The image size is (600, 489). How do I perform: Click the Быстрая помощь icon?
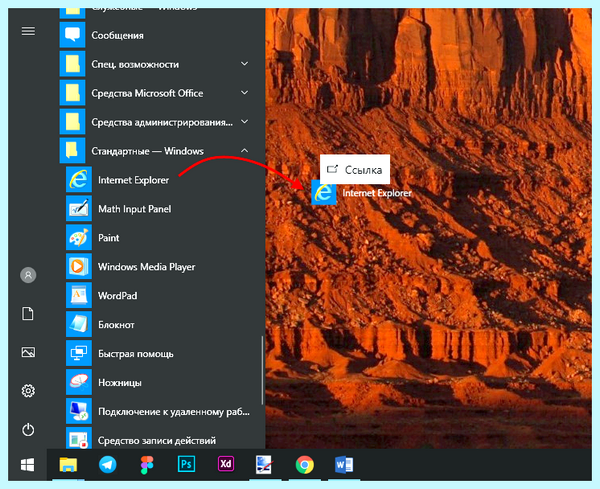(79, 353)
